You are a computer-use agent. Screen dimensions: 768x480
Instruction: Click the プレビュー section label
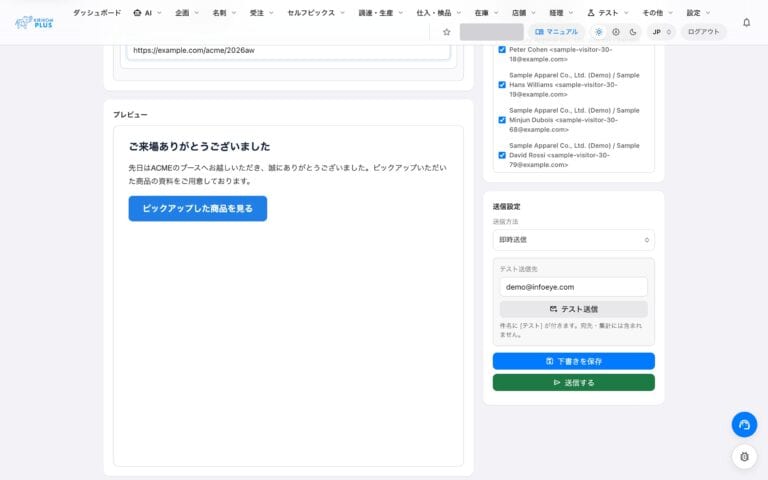[130, 115]
